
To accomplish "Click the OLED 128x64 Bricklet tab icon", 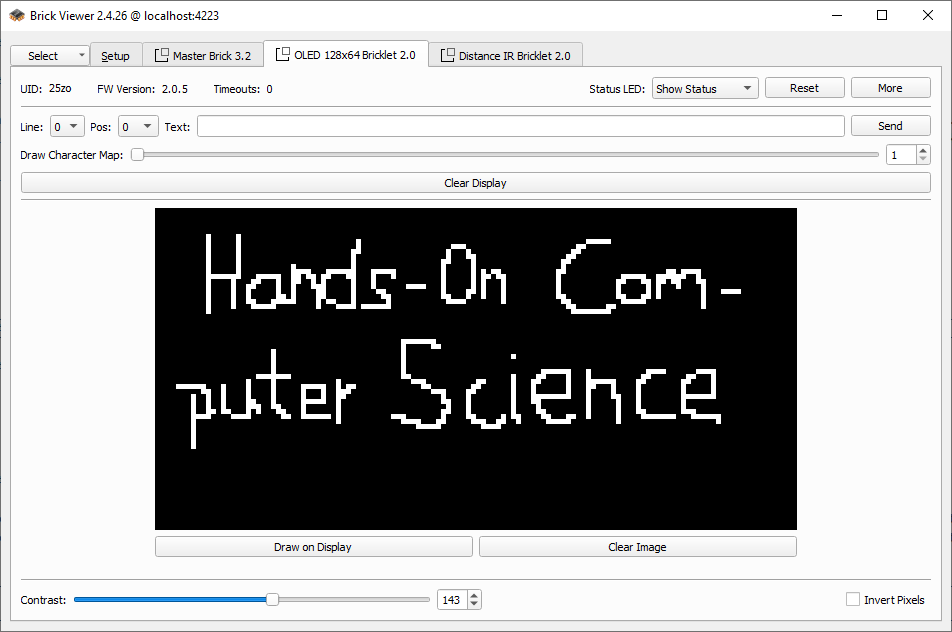I will (x=282, y=55).
